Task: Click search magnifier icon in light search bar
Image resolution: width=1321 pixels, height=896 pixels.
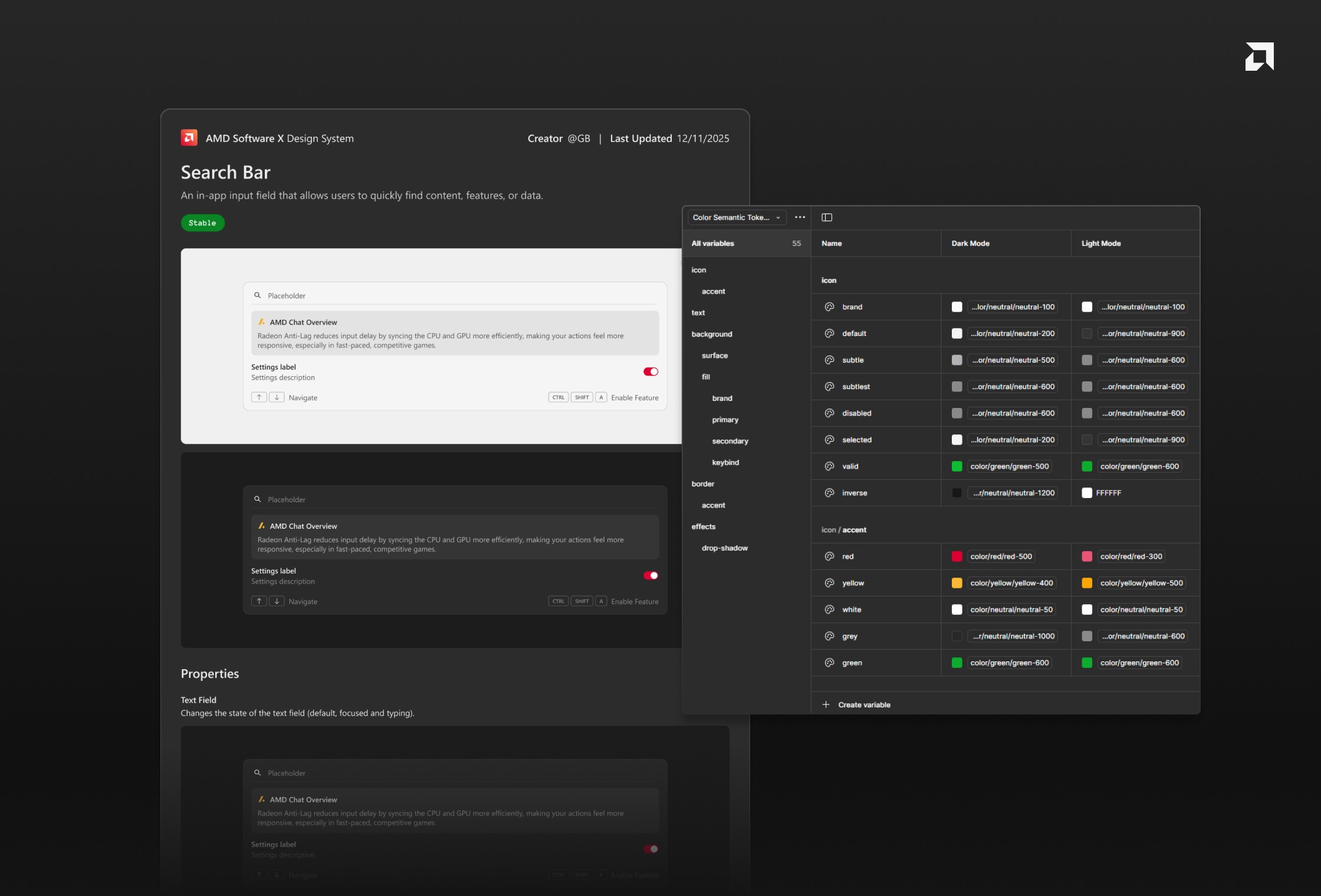Action: 258,295
